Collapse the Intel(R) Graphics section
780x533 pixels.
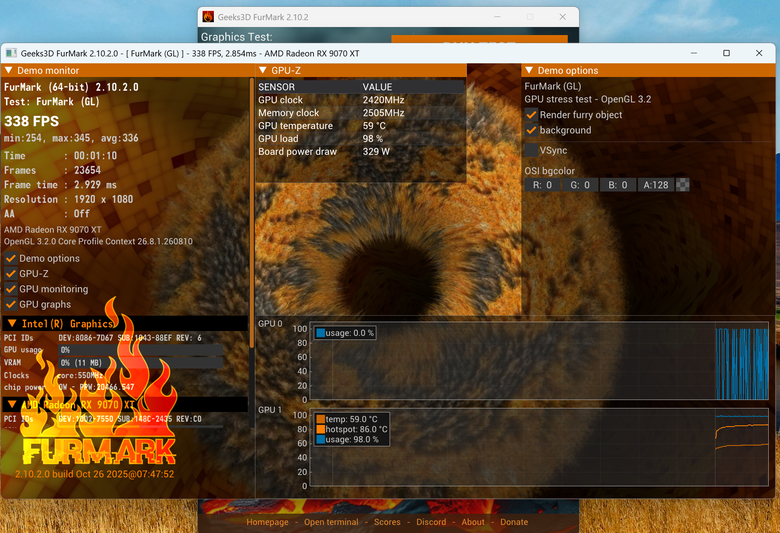(12, 323)
